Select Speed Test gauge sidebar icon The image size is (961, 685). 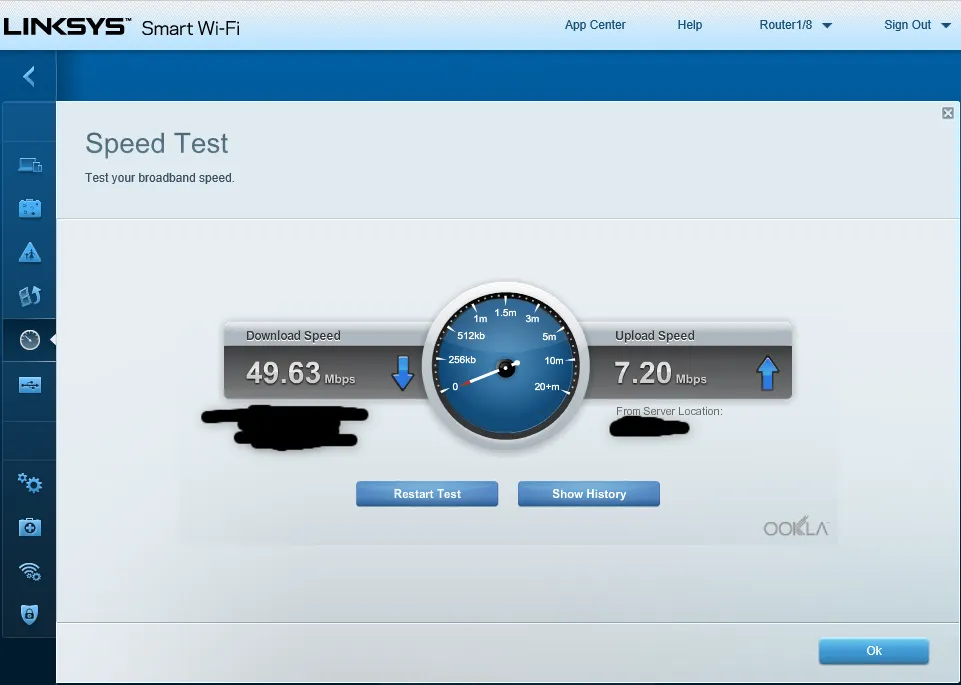pyautogui.click(x=29, y=339)
